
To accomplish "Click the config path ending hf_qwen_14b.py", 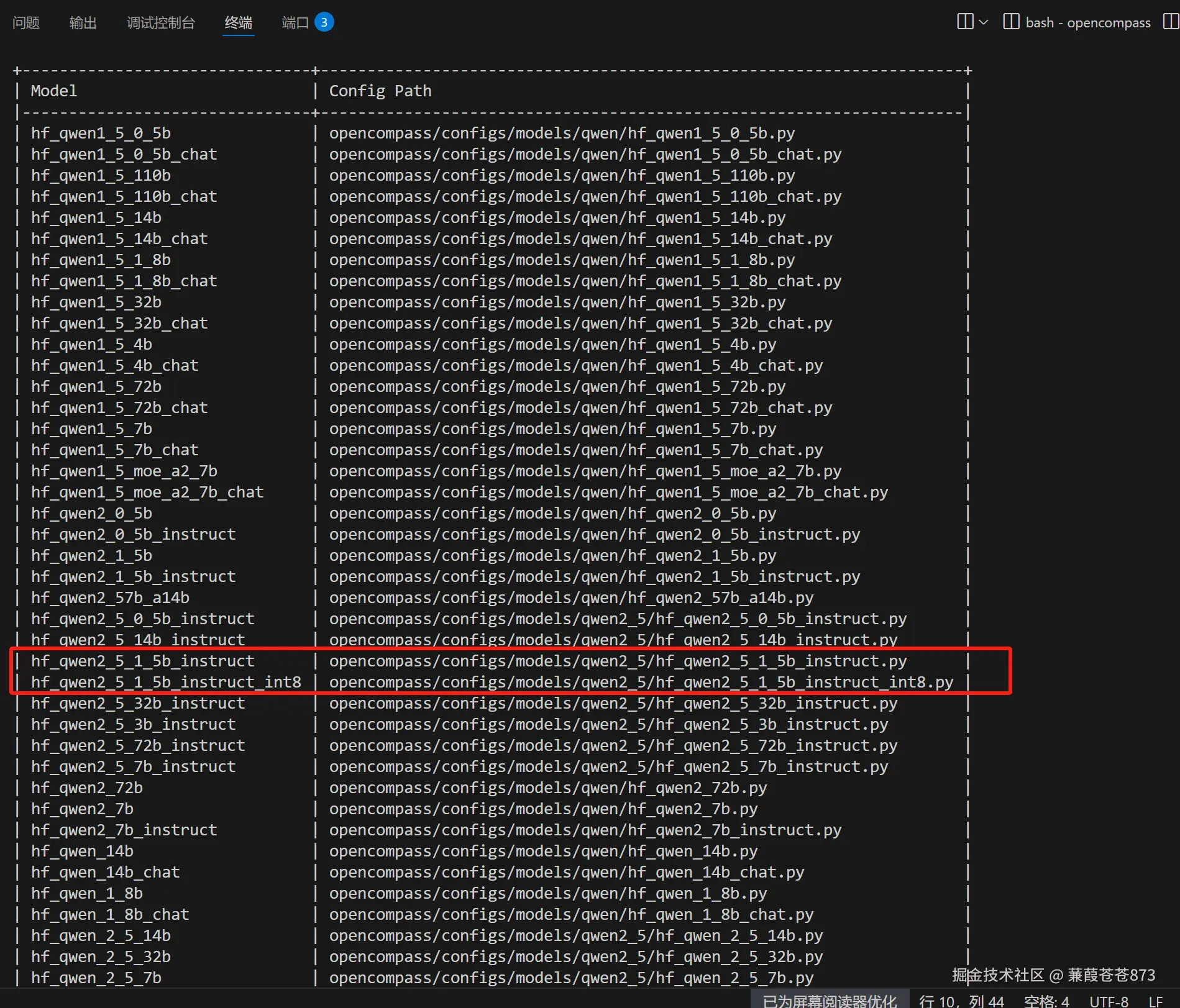I will click(544, 851).
